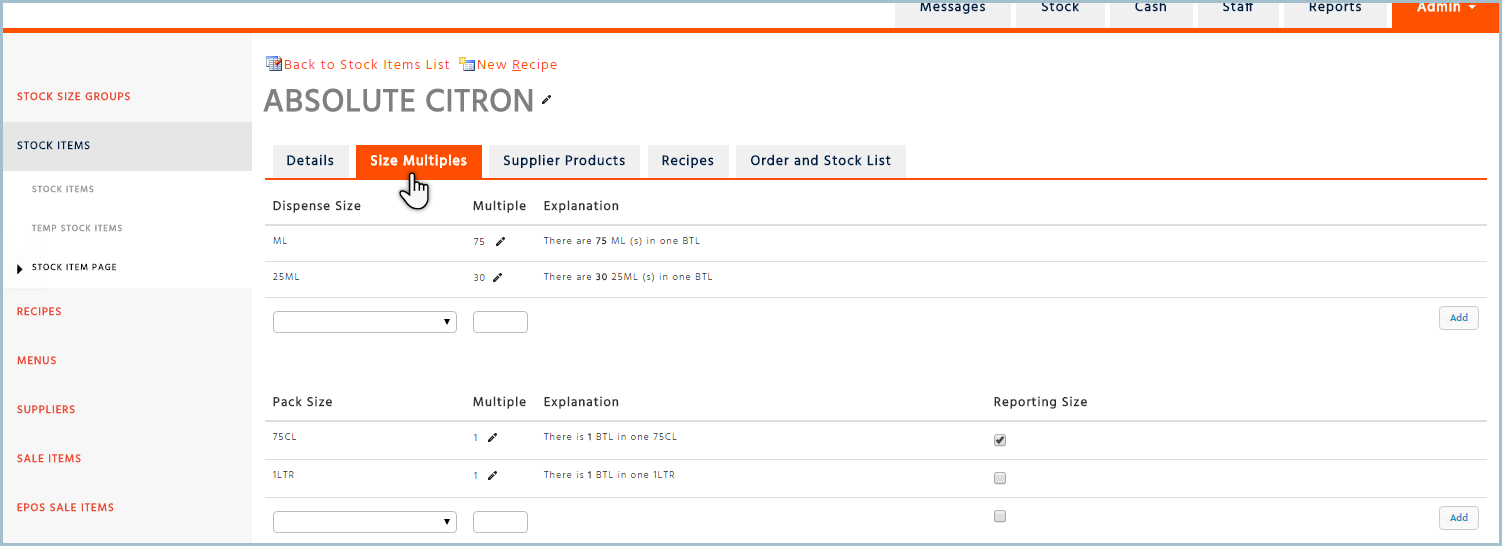Open Stock Size Groups in sidebar

tap(74, 97)
